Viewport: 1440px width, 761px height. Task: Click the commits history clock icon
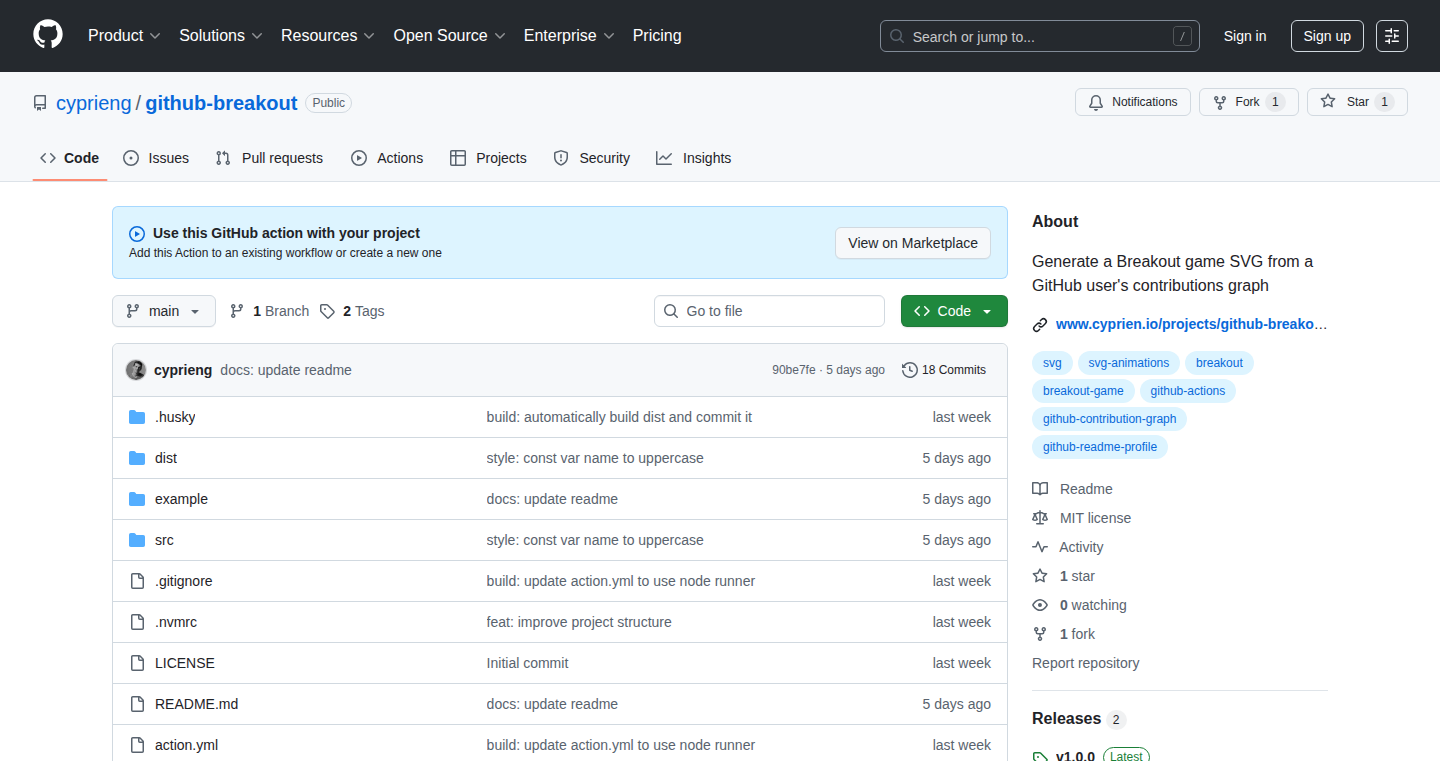point(910,370)
